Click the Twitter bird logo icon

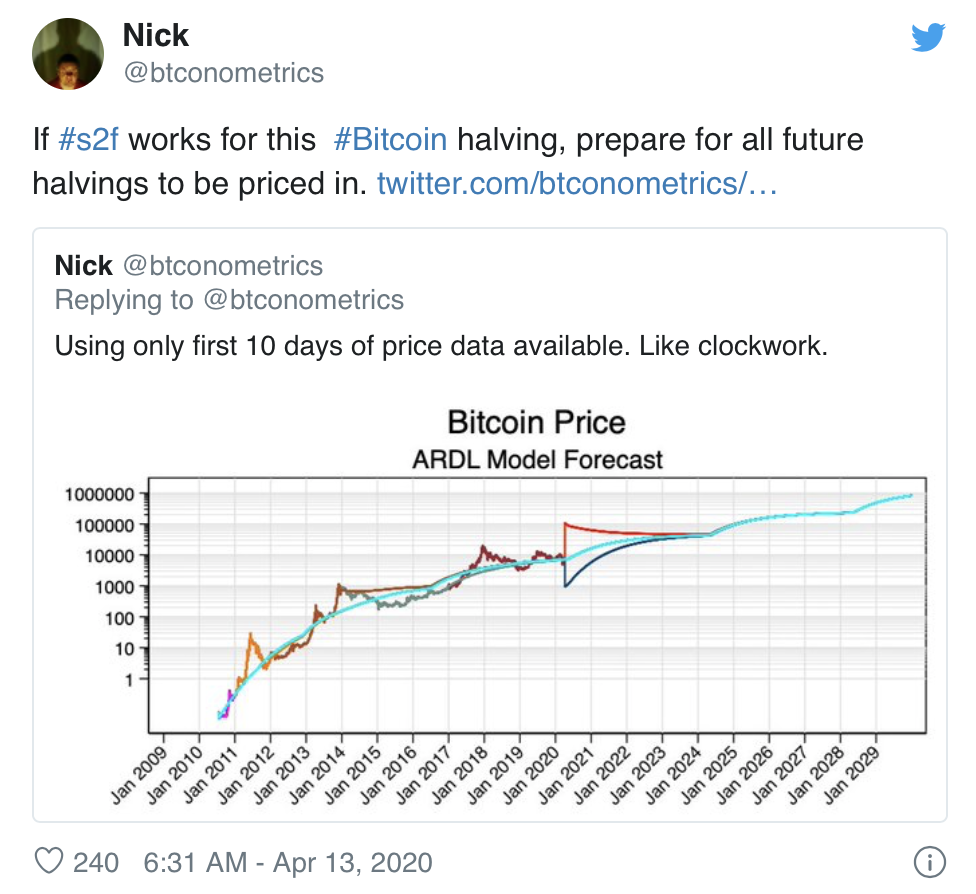tap(928, 37)
